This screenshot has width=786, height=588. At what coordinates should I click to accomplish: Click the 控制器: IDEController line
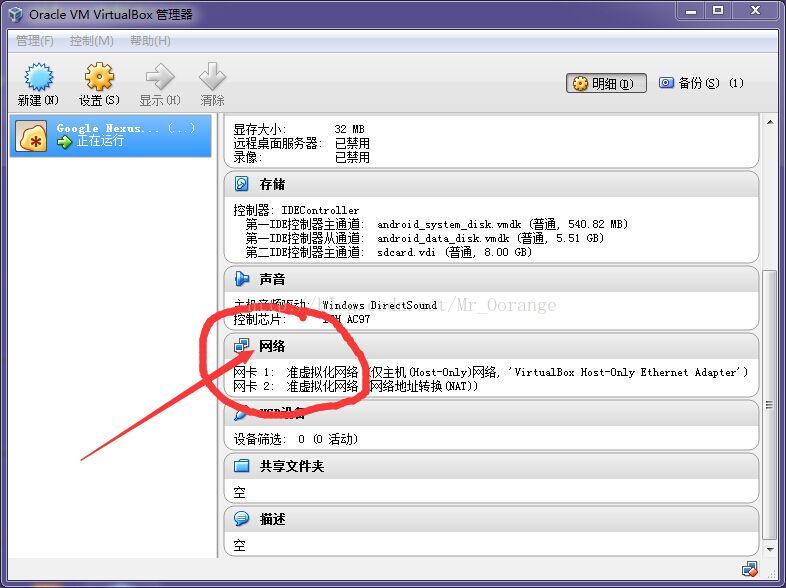point(296,210)
